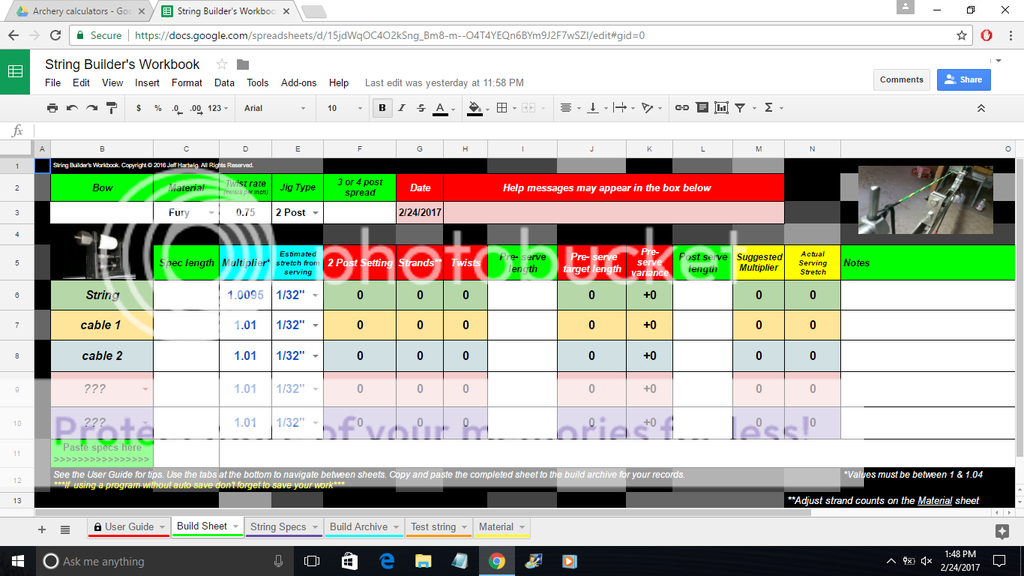Toggle strikethrough formatting
This screenshot has width=1024, height=576.
421,108
